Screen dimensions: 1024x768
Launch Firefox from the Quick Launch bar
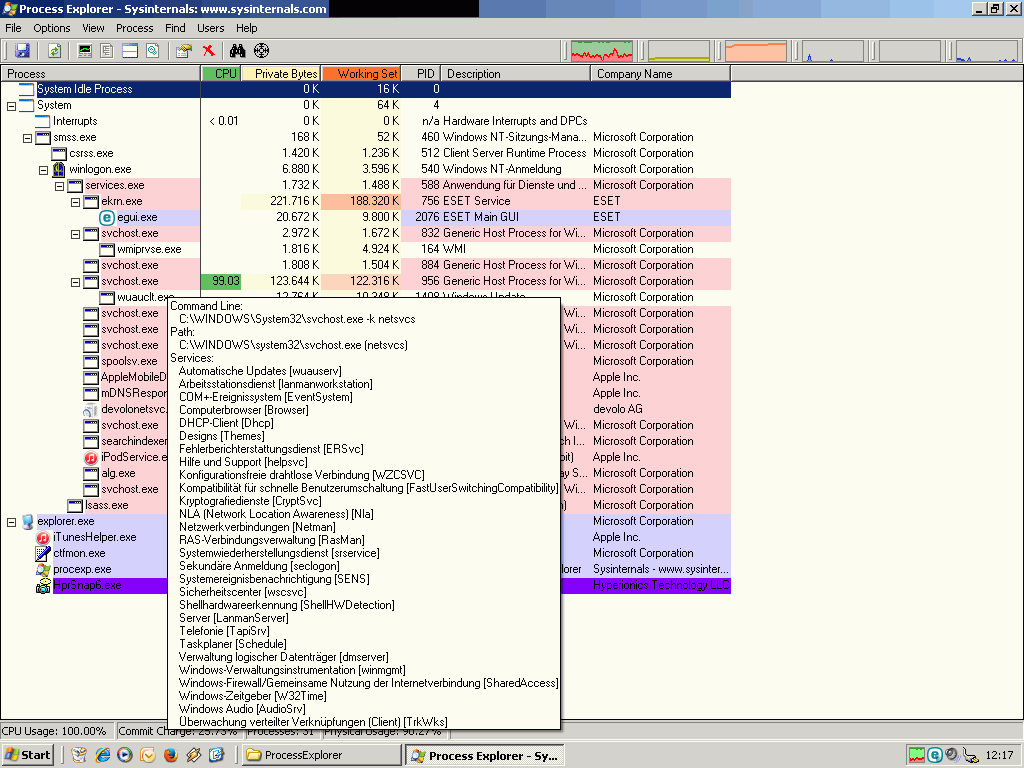tap(170, 755)
